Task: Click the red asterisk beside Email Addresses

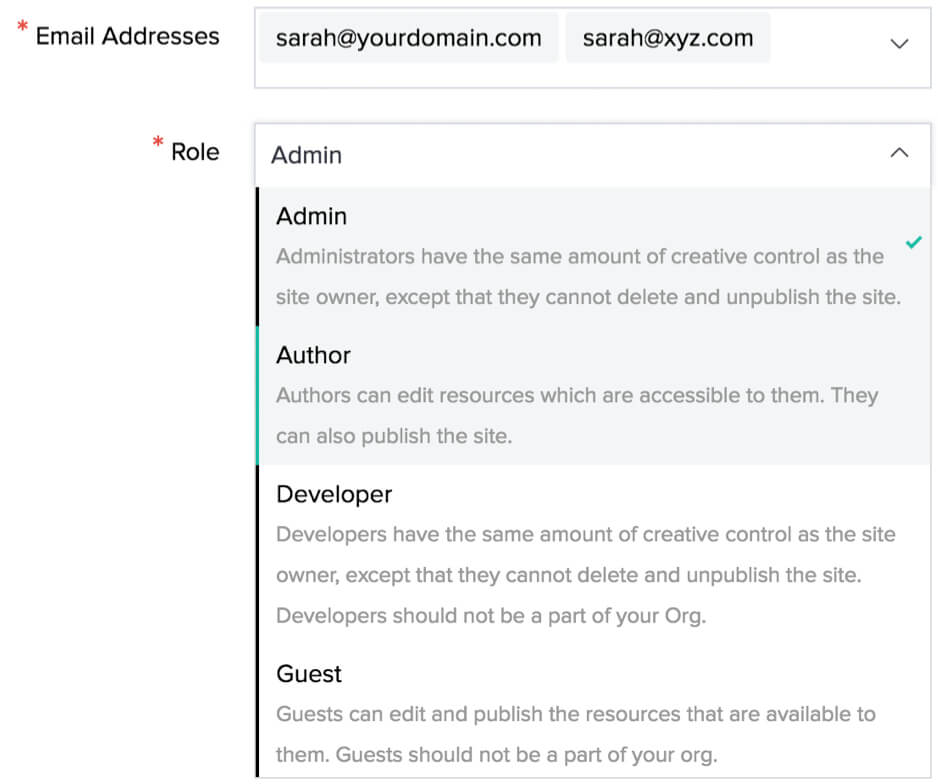Action: coord(22,29)
